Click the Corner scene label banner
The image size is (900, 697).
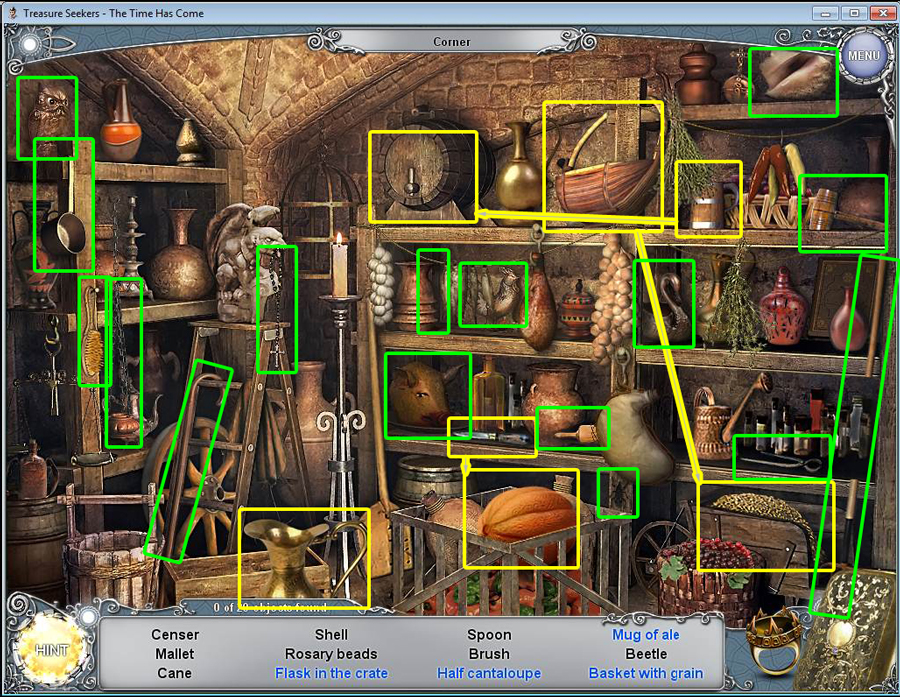(x=451, y=42)
